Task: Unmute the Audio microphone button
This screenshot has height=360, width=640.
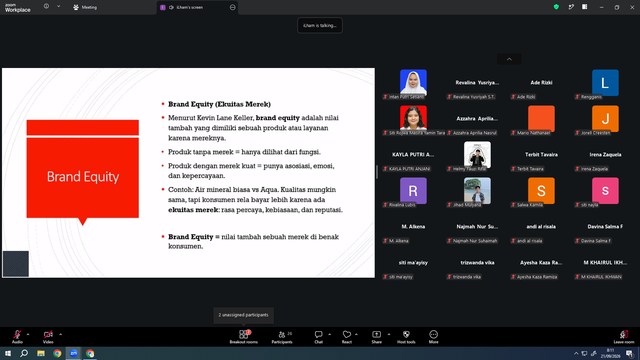Action: [x=17, y=336]
